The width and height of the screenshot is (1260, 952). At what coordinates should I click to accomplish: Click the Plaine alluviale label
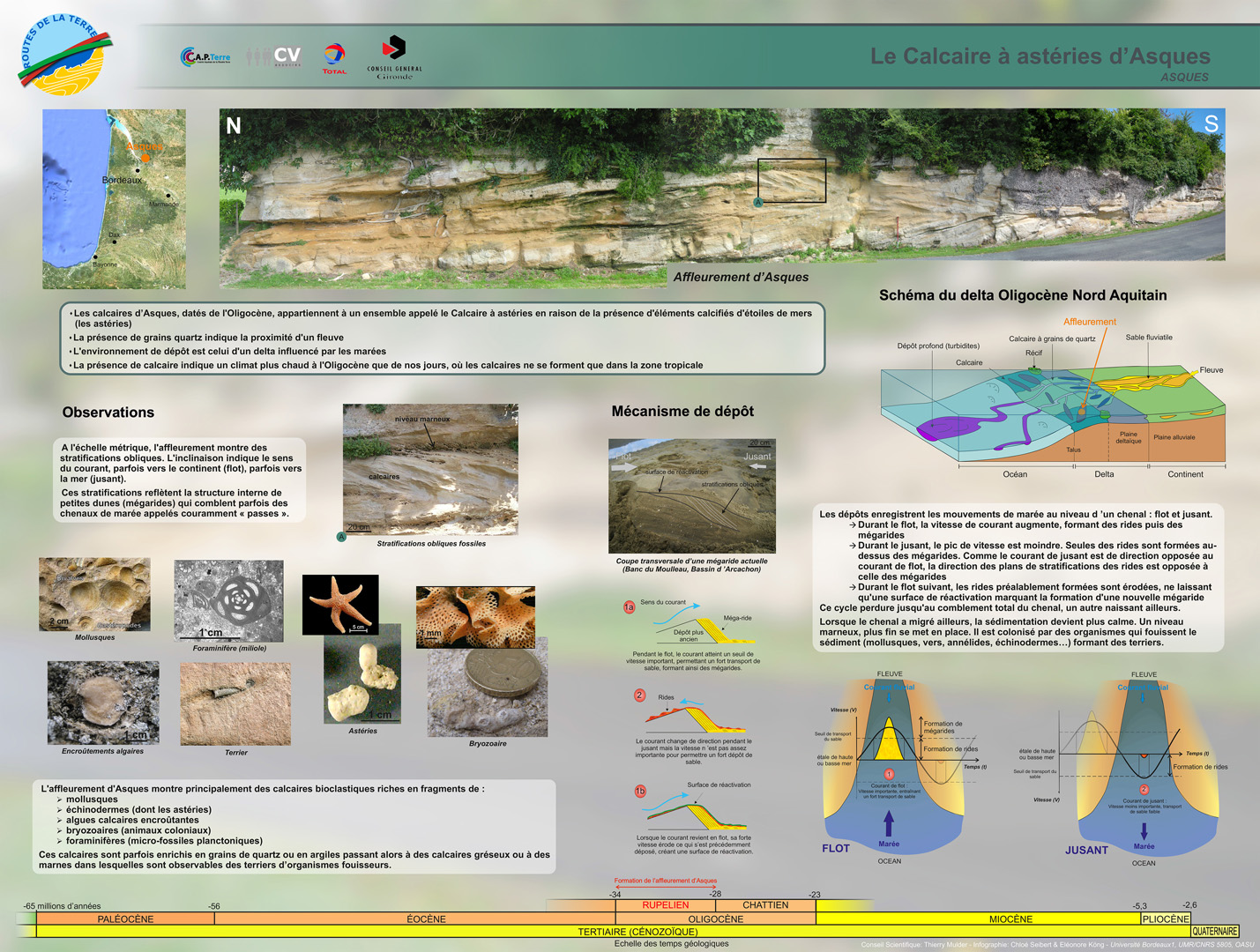pos(1174,437)
